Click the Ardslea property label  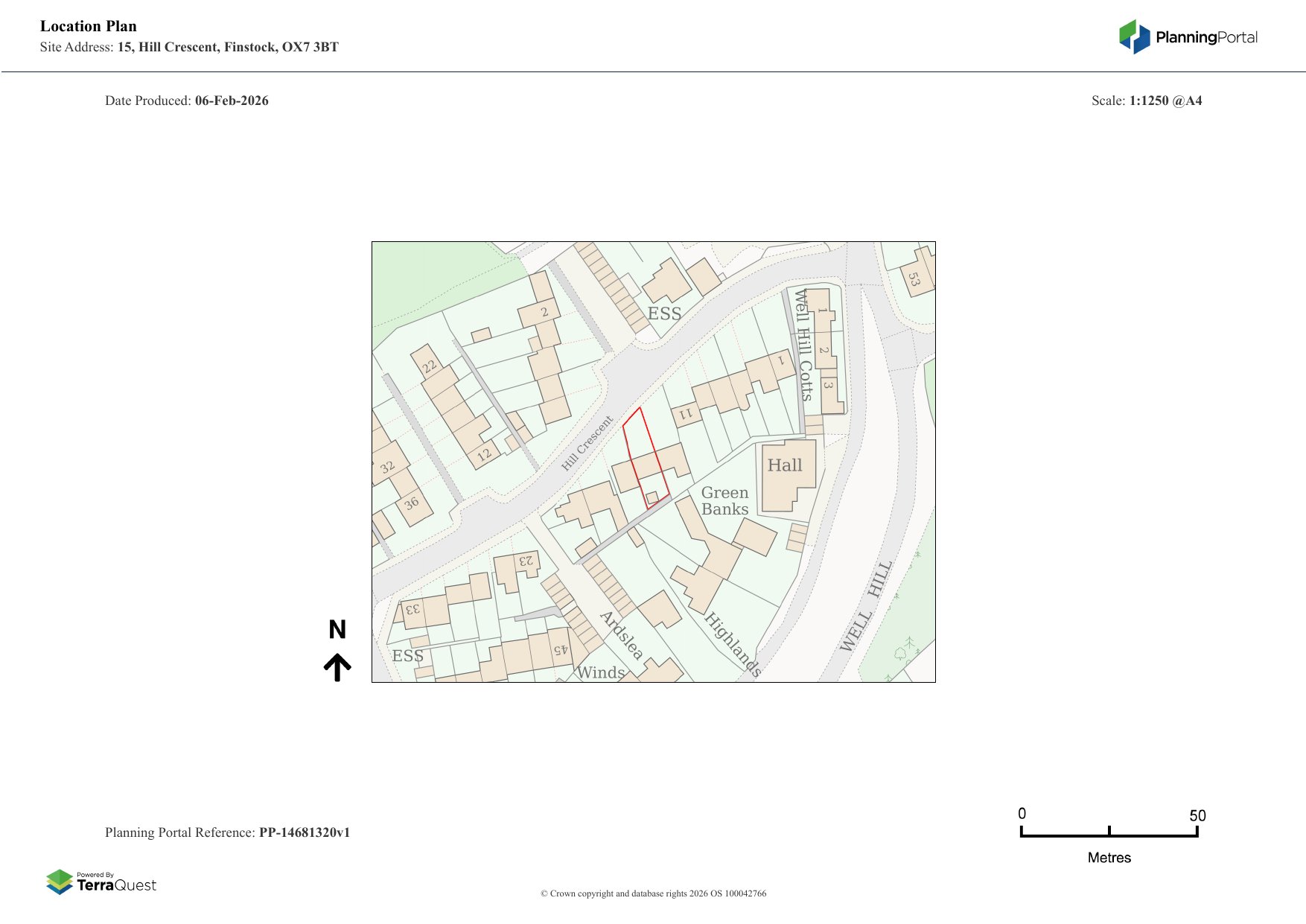[x=621, y=635]
